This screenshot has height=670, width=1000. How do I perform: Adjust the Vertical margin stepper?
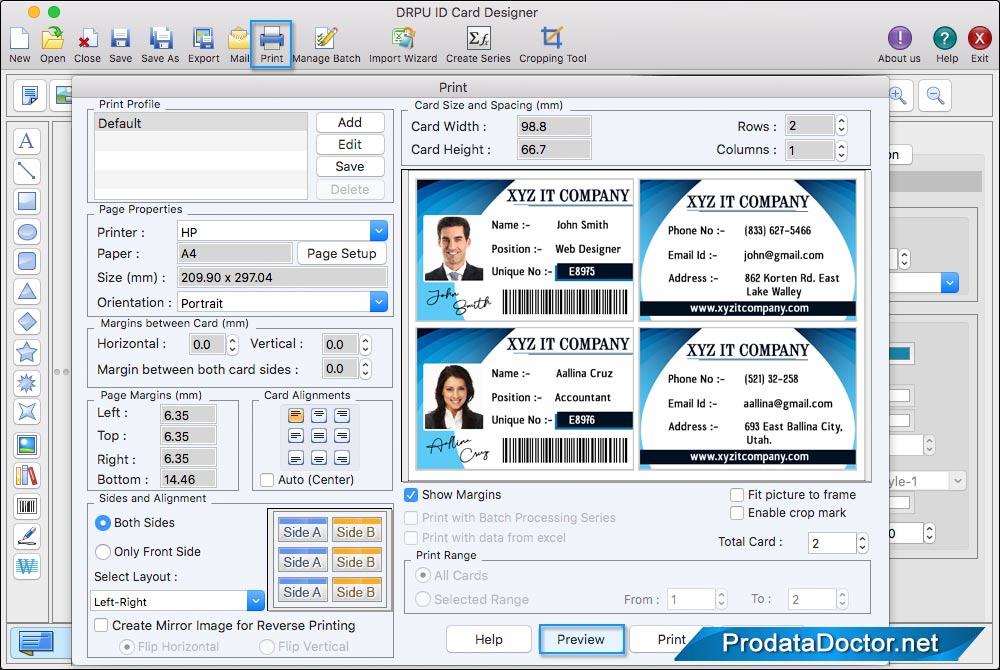(365, 345)
